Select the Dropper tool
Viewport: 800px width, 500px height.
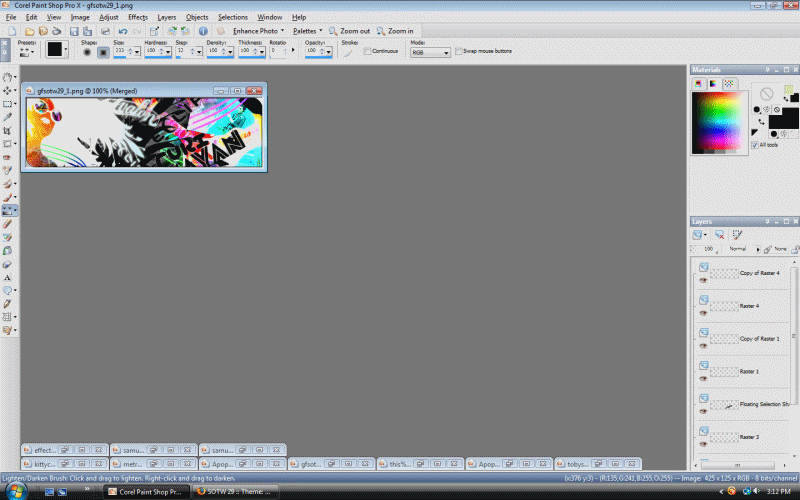click(x=7, y=117)
